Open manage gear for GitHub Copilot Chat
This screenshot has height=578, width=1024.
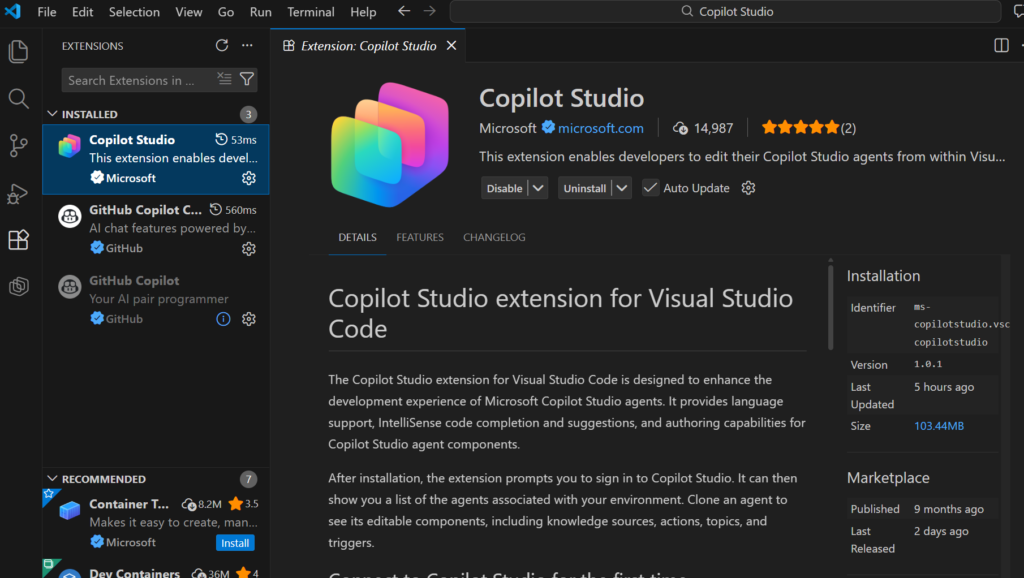pos(249,249)
